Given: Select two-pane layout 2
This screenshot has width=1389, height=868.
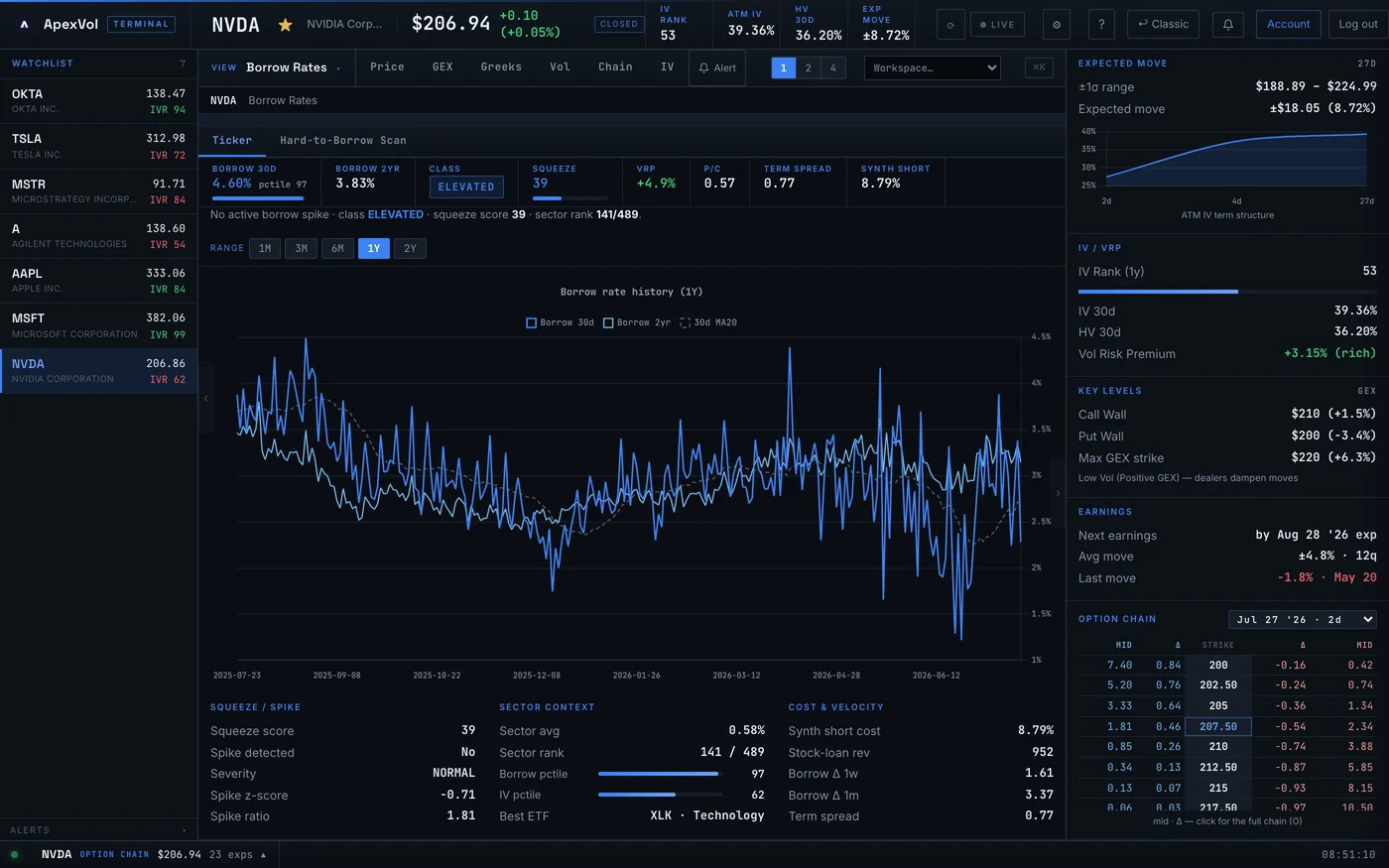Looking at the screenshot, I should click(808, 67).
